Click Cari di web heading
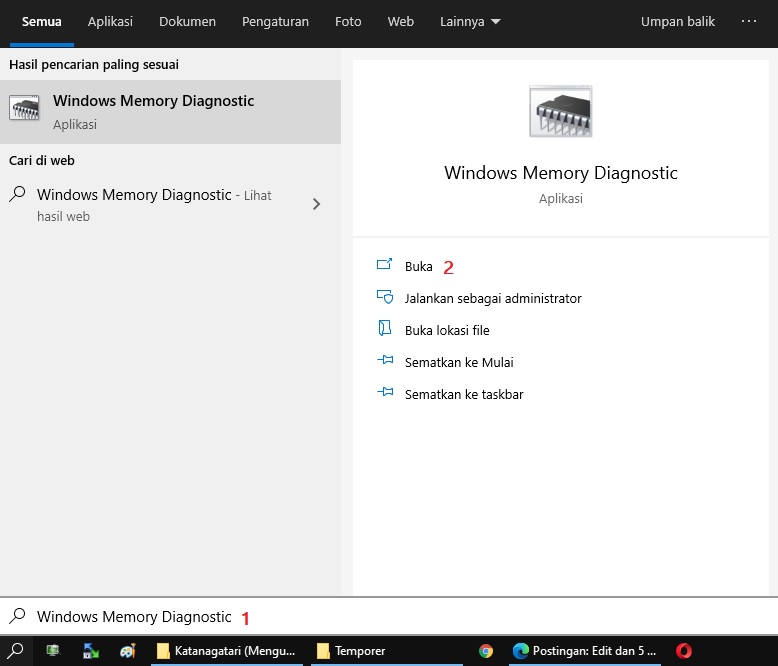778x666 pixels. [42, 160]
